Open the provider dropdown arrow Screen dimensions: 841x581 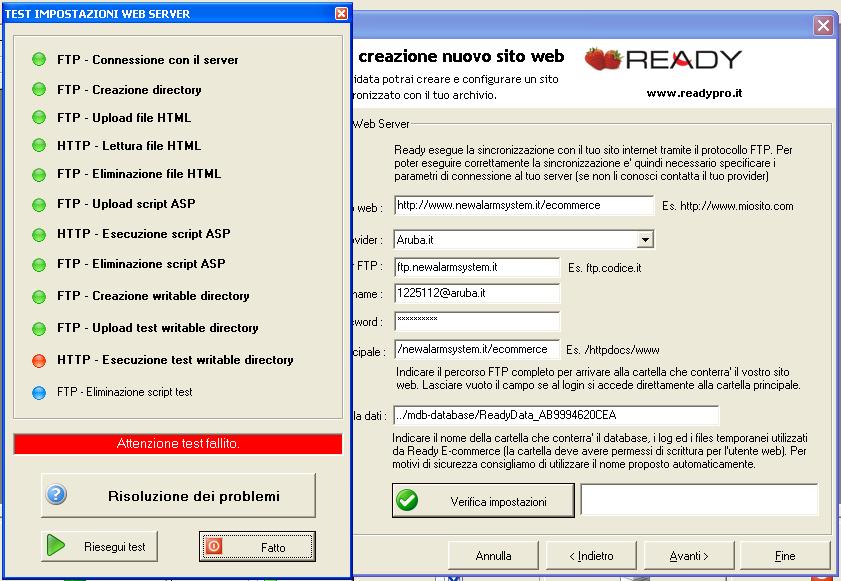645,239
